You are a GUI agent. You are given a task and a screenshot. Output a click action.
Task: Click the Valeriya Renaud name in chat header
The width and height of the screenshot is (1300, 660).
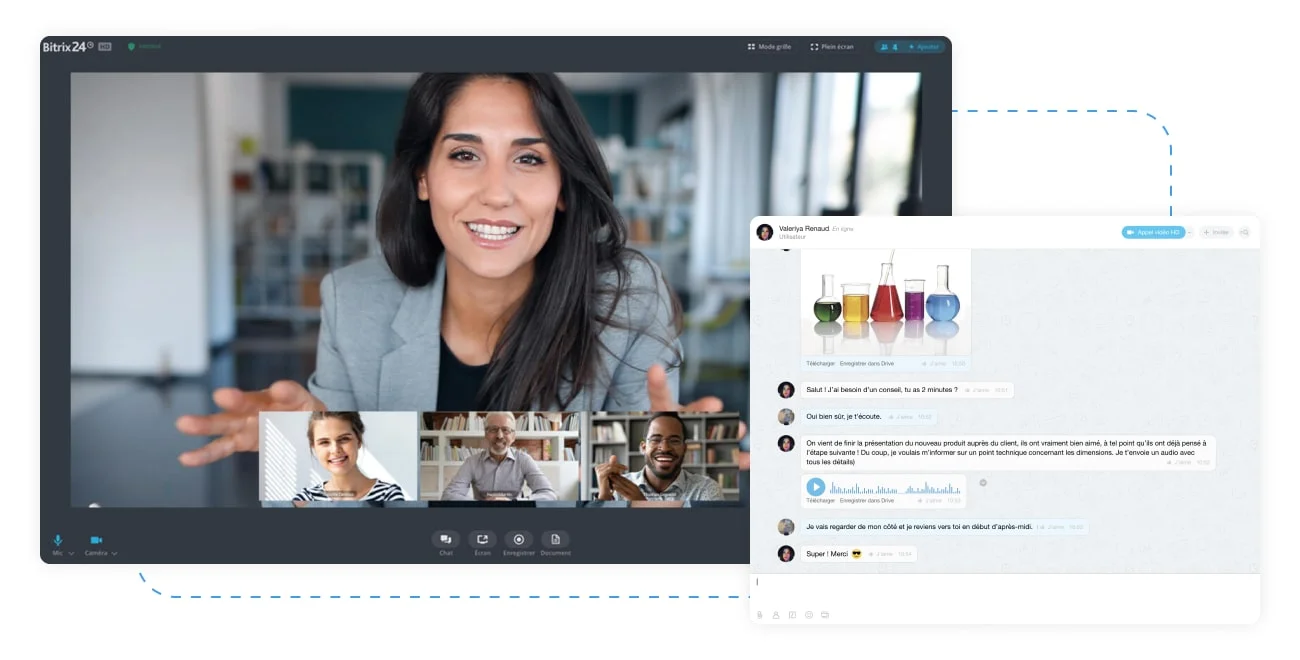click(x=804, y=228)
